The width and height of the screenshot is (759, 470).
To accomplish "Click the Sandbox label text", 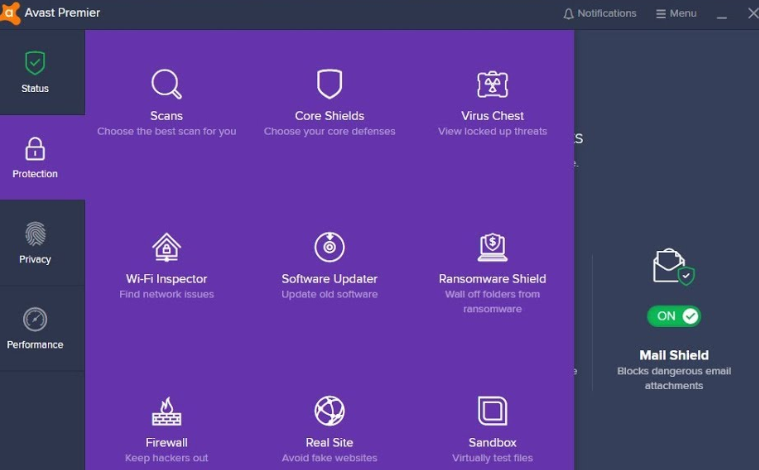I will pos(492,442).
